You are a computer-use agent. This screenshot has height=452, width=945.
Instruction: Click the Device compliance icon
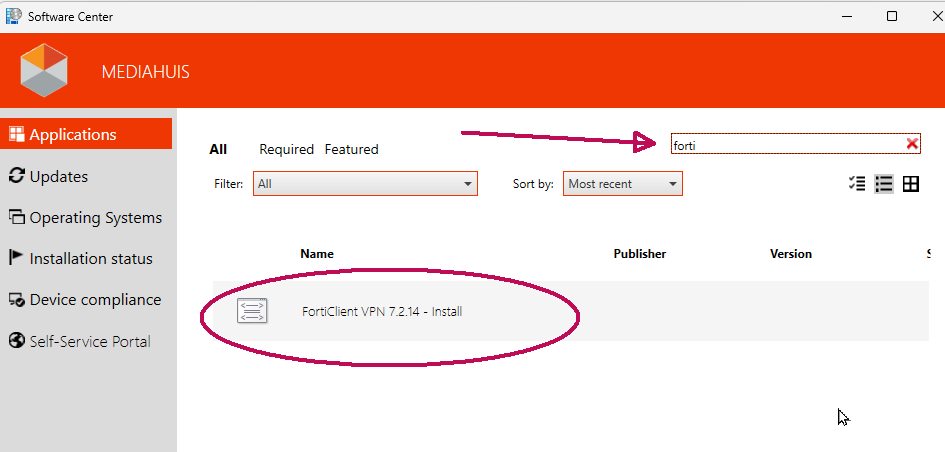coord(16,299)
